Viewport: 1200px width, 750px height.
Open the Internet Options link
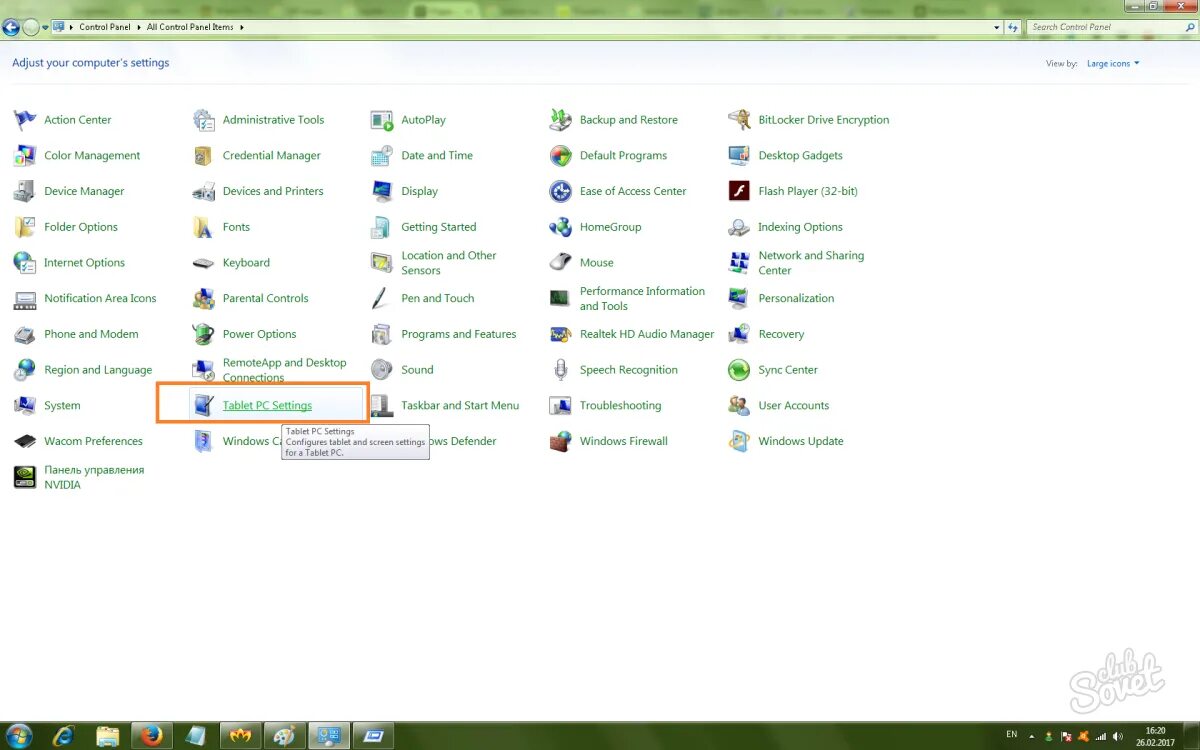(x=84, y=263)
